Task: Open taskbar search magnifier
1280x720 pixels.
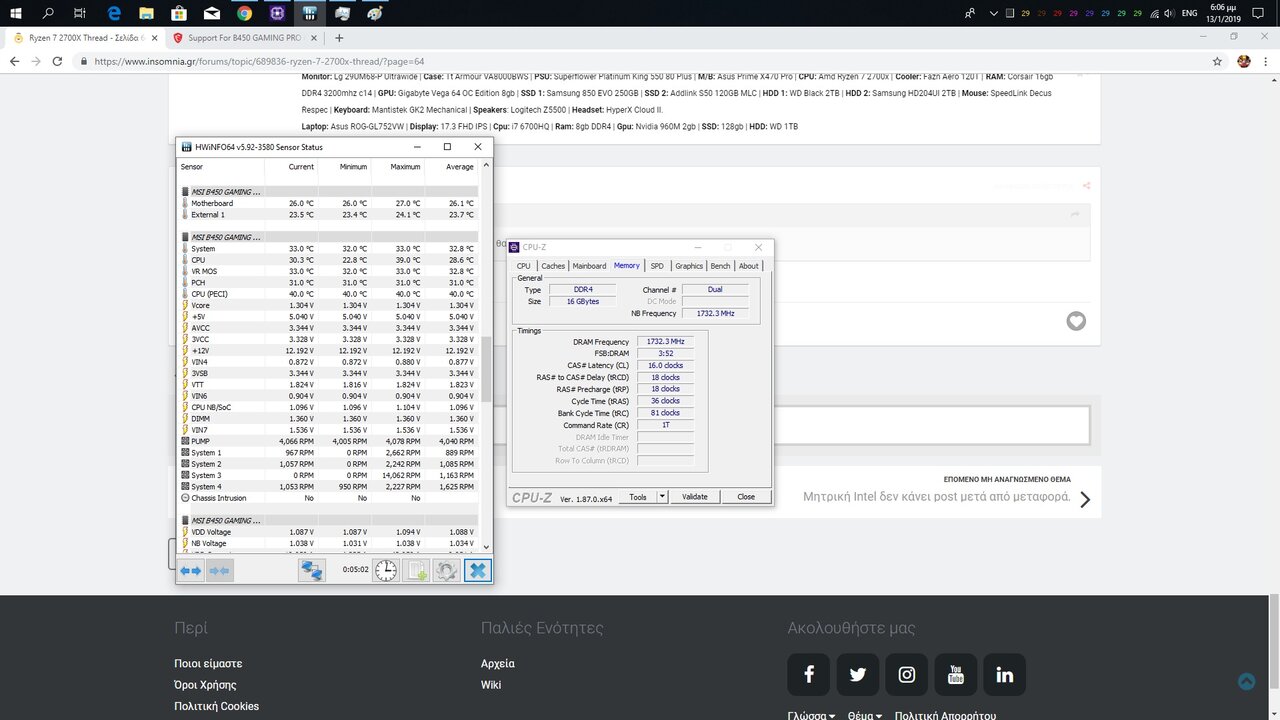Action: 48,13
